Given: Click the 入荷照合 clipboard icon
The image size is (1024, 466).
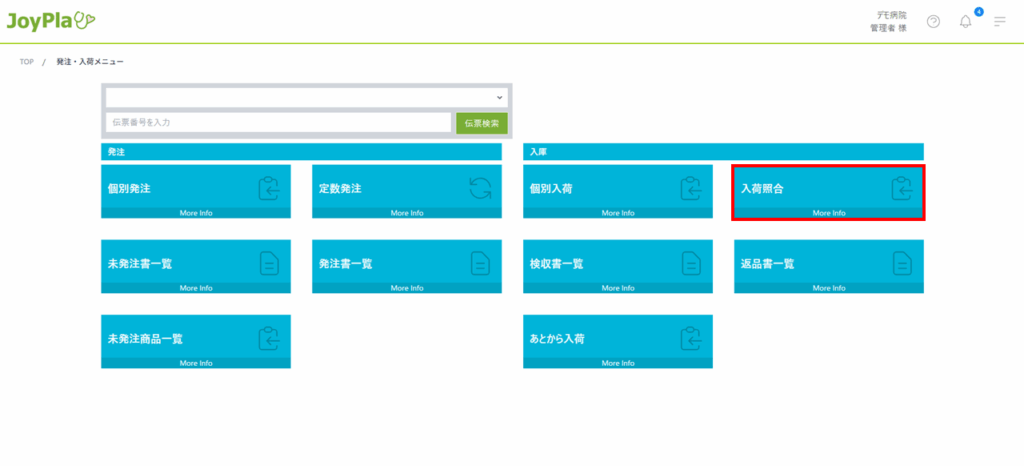Looking at the screenshot, I should (x=902, y=187).
